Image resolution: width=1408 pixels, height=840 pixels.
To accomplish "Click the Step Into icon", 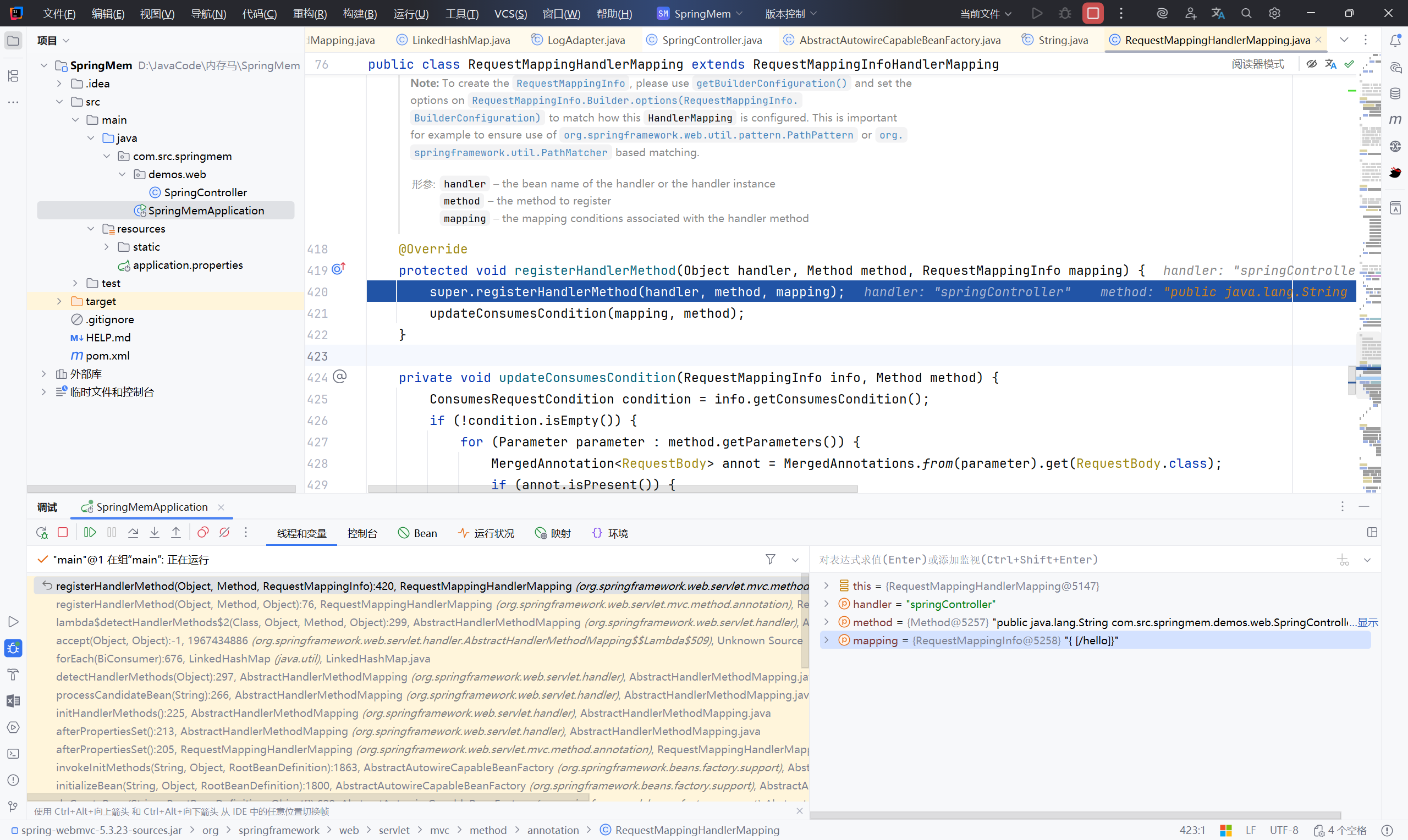I will pyautogui.click(x=155, y=533).
